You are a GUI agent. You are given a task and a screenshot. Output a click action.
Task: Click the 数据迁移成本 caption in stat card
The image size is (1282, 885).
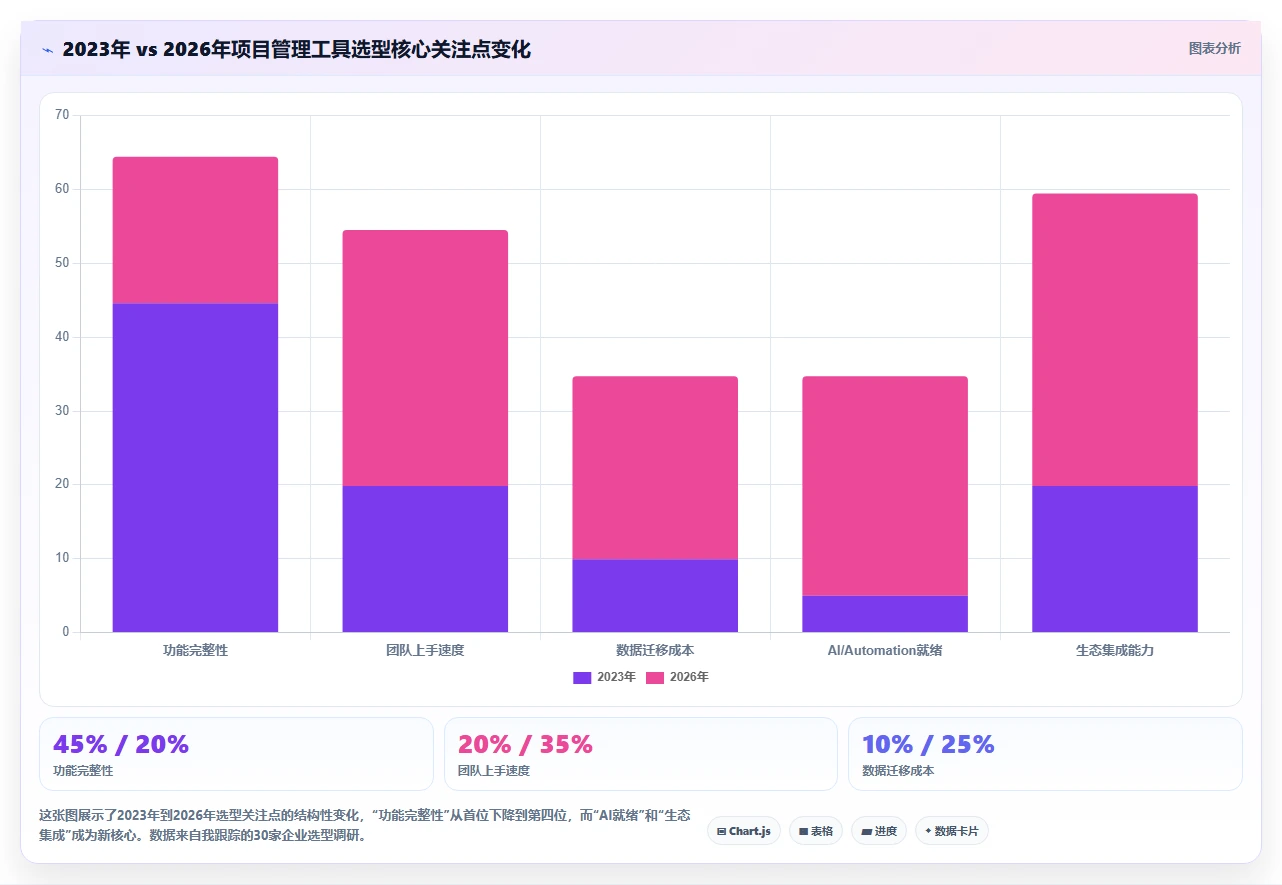898,771
